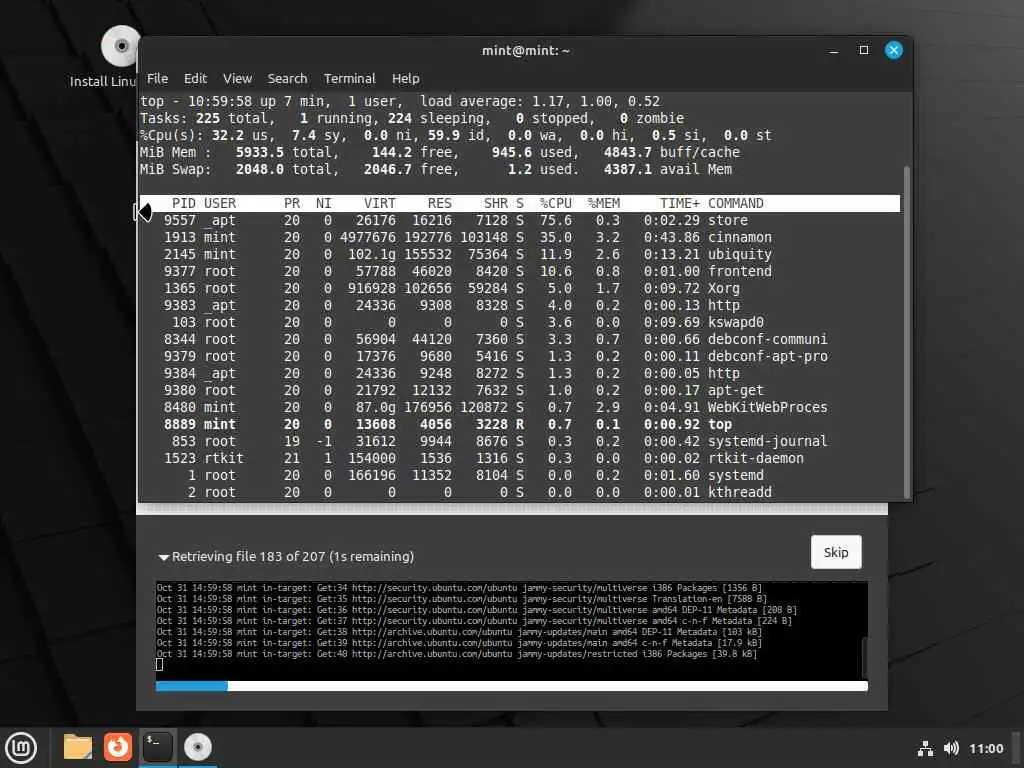Click the %CPU column header
The image size is (1024, 768).
[556, 203]
